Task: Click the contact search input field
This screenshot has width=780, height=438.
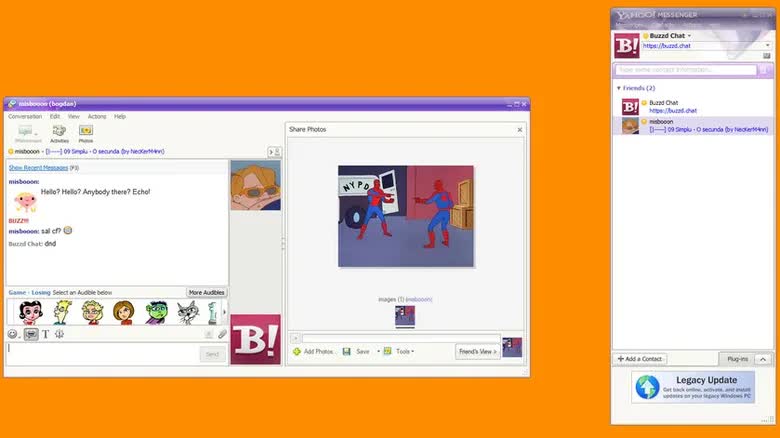Action: 685,70
